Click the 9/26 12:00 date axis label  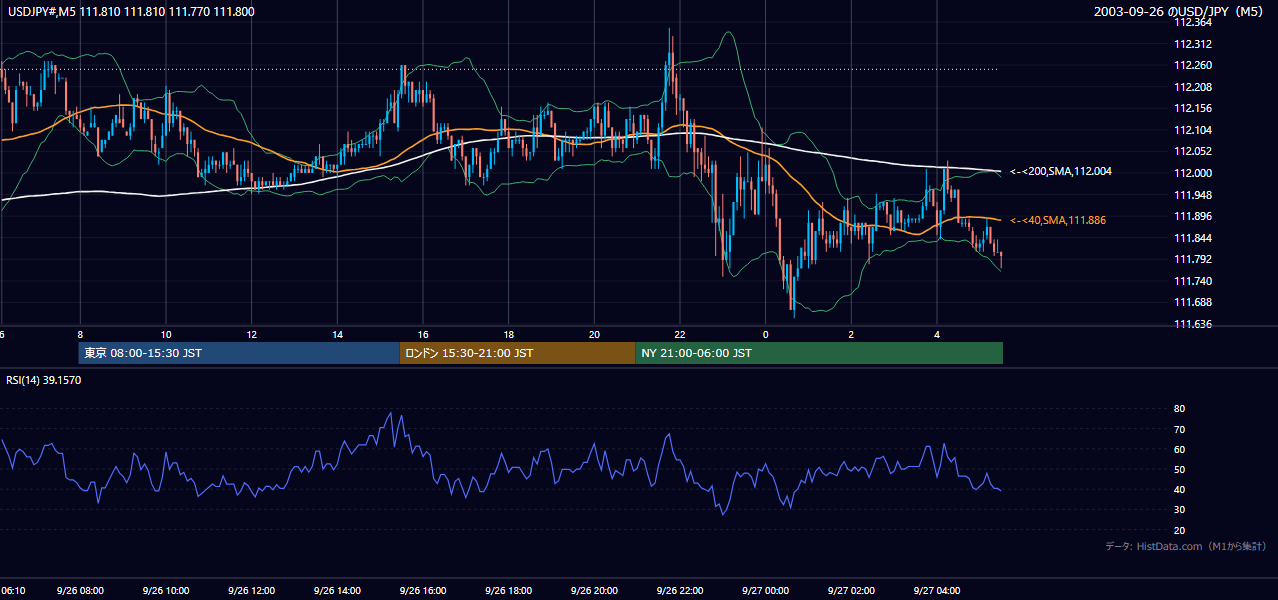[251, 591]
